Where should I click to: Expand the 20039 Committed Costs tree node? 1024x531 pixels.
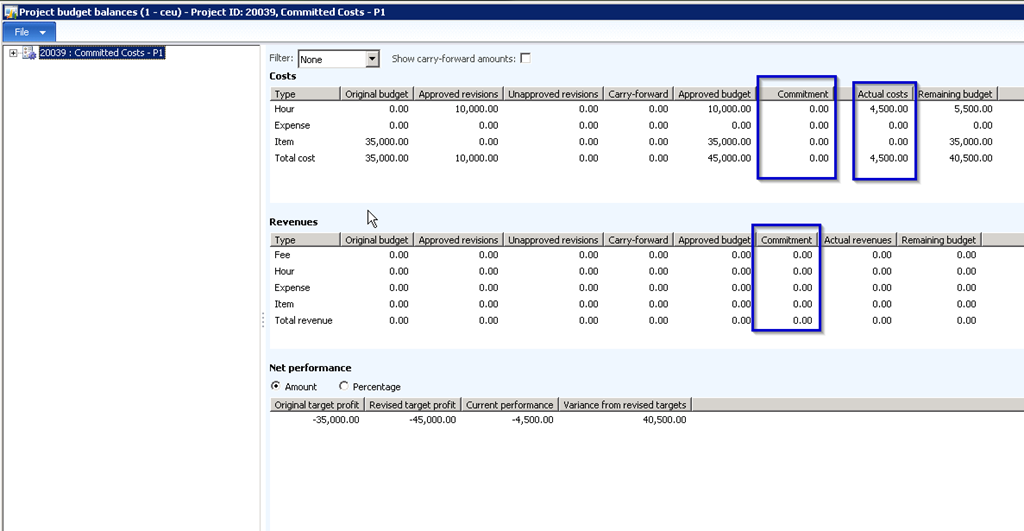click(13, 53)
